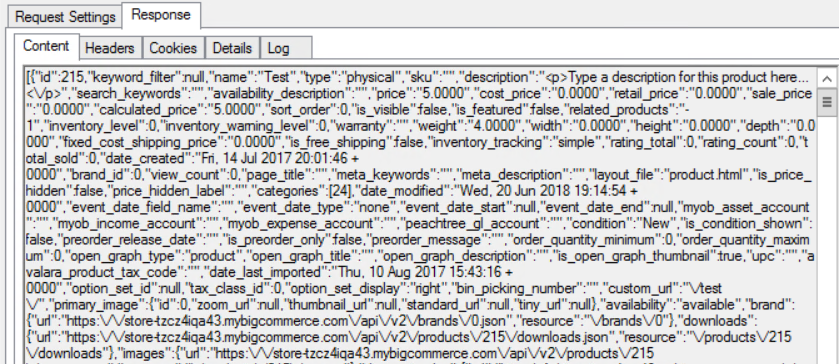Switch to the Request Settings tab
Image resolution: width=839 pixels, height=364 pixels.
[65, 17]
